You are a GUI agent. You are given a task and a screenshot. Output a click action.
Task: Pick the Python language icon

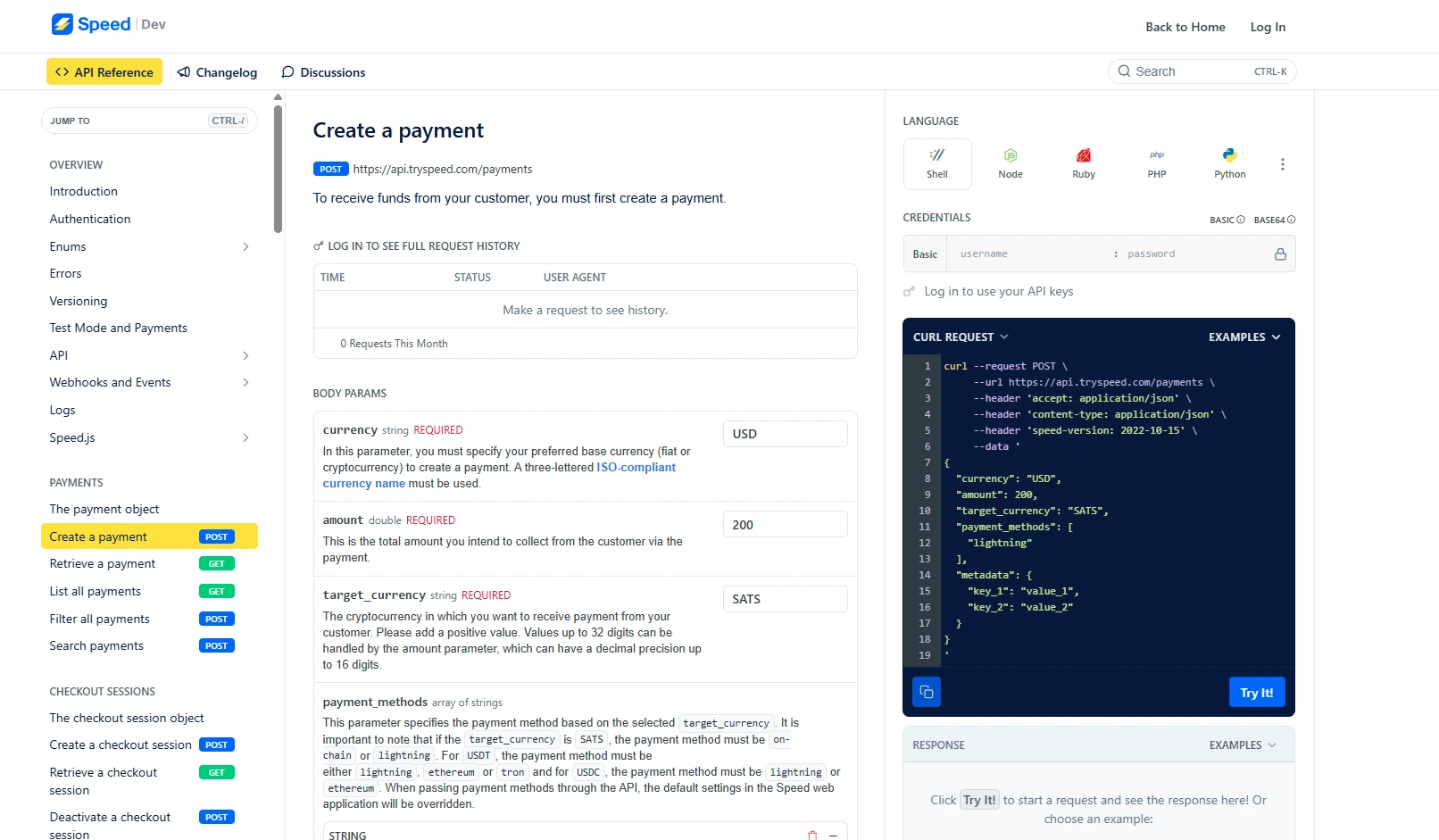click(x=1229, y=163)
